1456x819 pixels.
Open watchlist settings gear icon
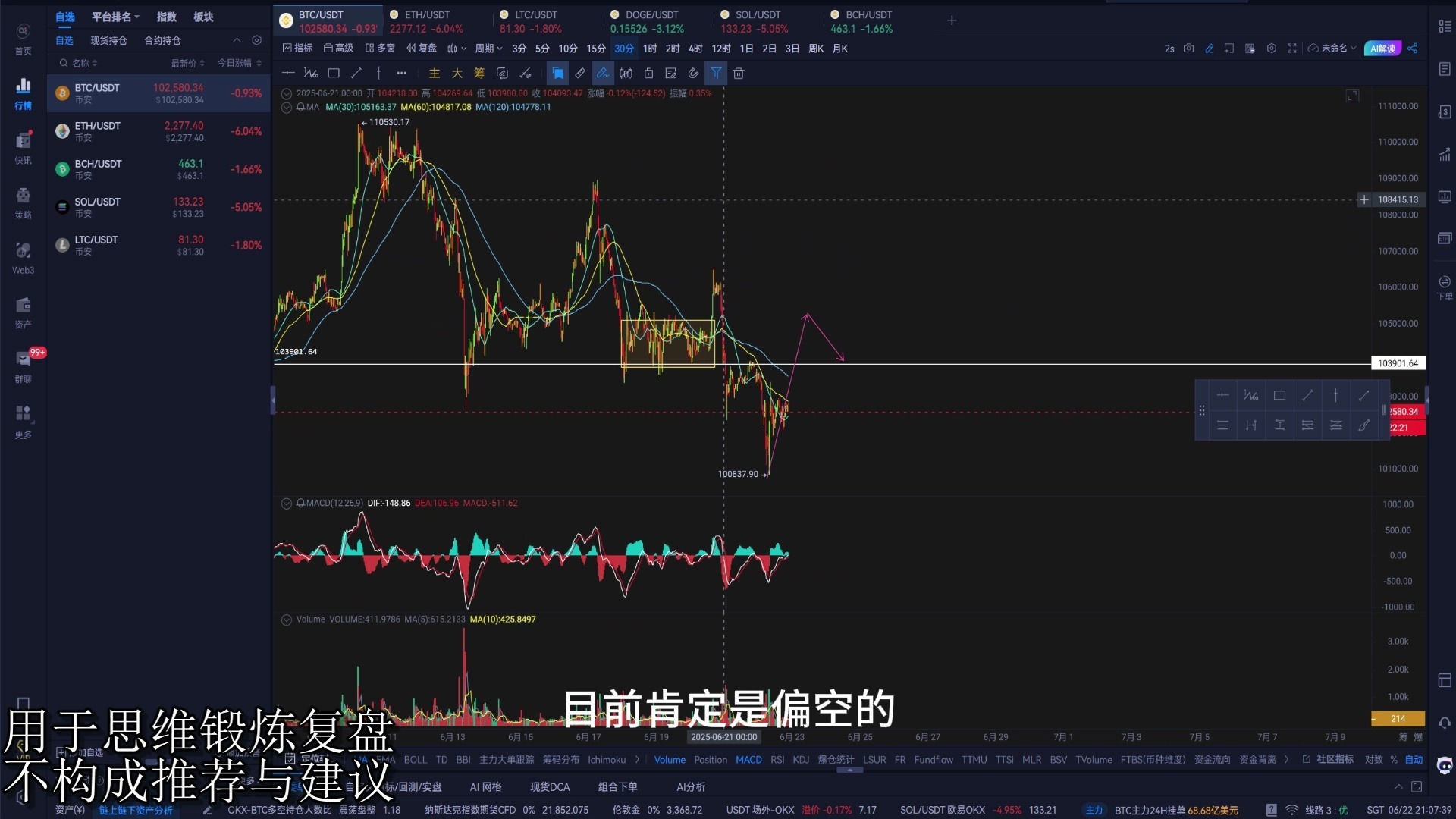(256, 40)
